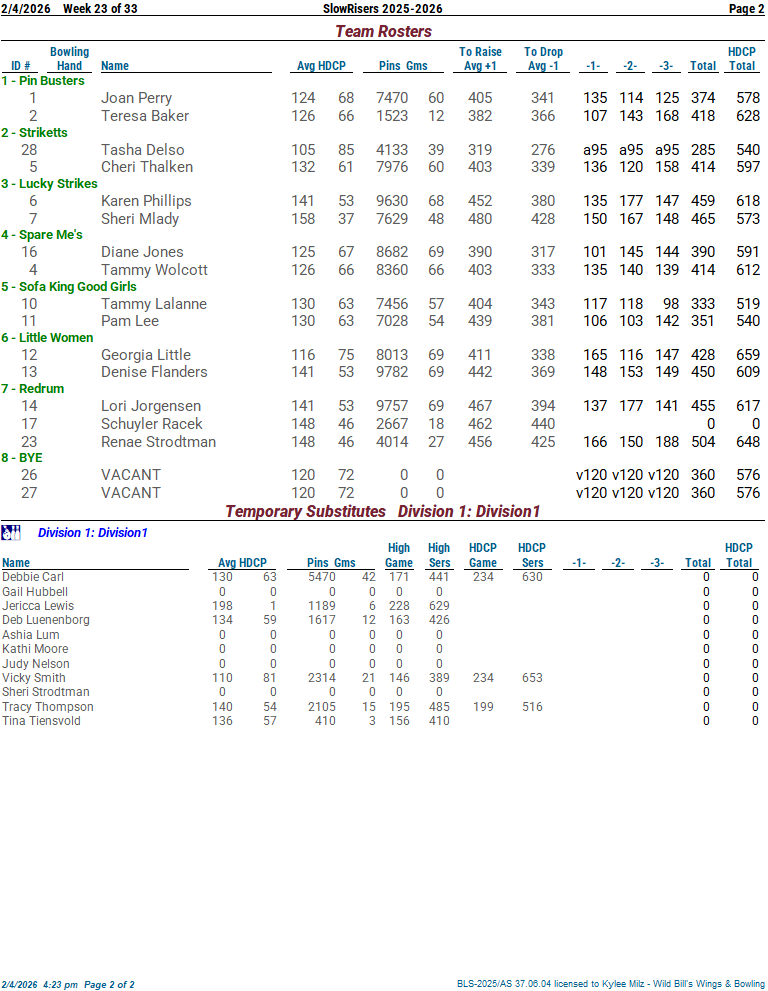Click the name Cheri Thalken
Image resolution: width=768 pixels, height=991 pixels.
coord(147,167)
